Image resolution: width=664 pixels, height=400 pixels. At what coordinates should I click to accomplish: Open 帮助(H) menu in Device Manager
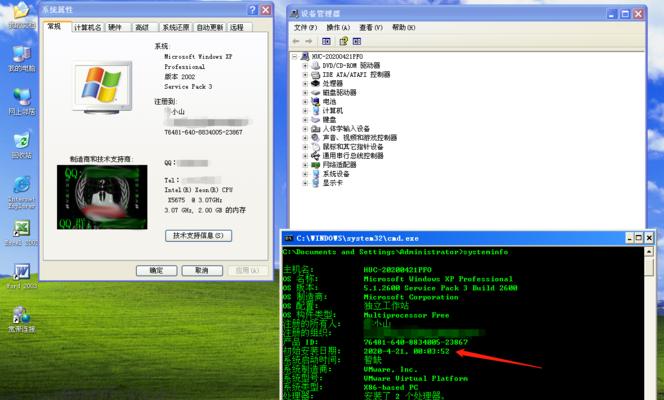coord(404,28)
